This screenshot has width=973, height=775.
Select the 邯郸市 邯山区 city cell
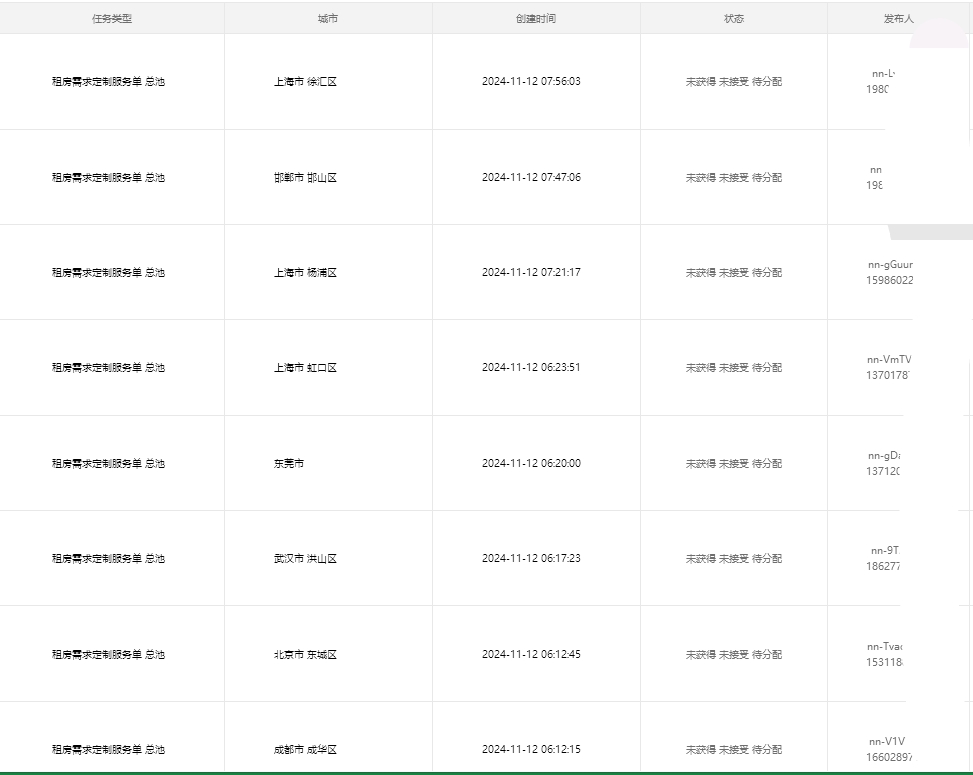305,178
